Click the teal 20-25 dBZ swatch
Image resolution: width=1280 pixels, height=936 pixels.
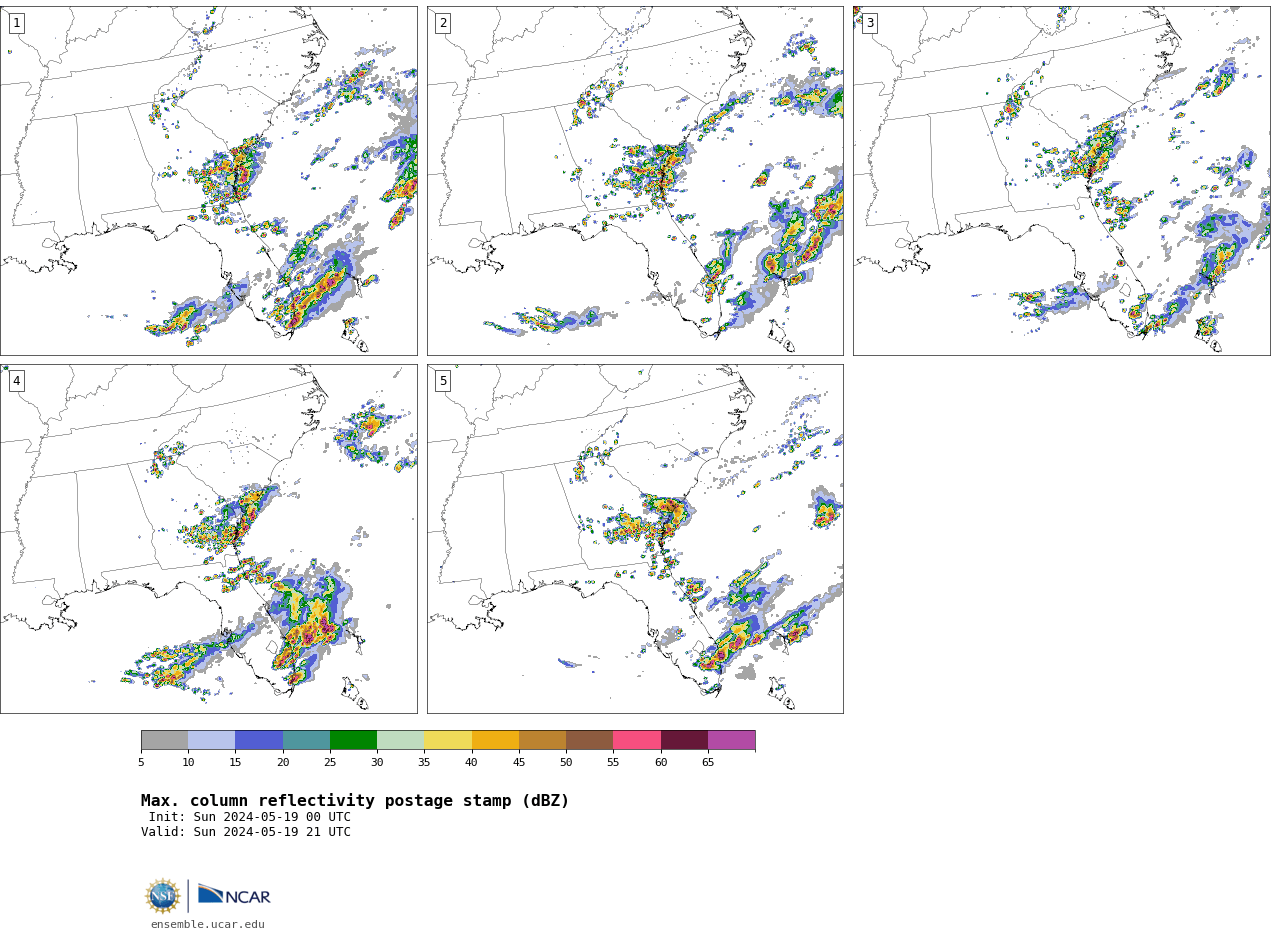[306, 740]
